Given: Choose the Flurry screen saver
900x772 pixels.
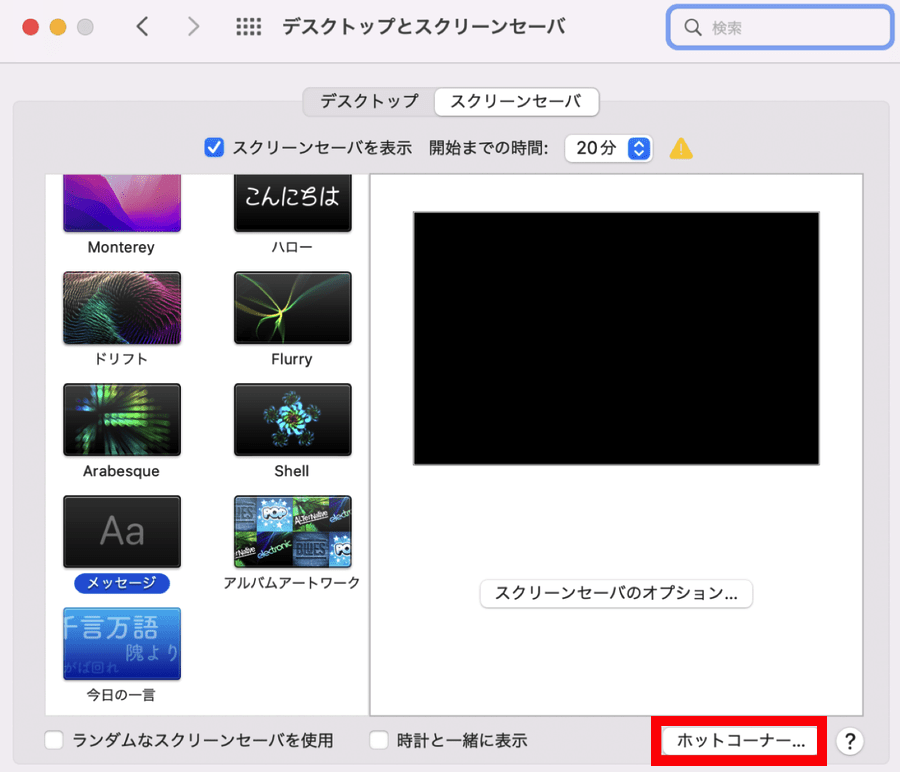Looking at the screenshot, I should [293, 308].
